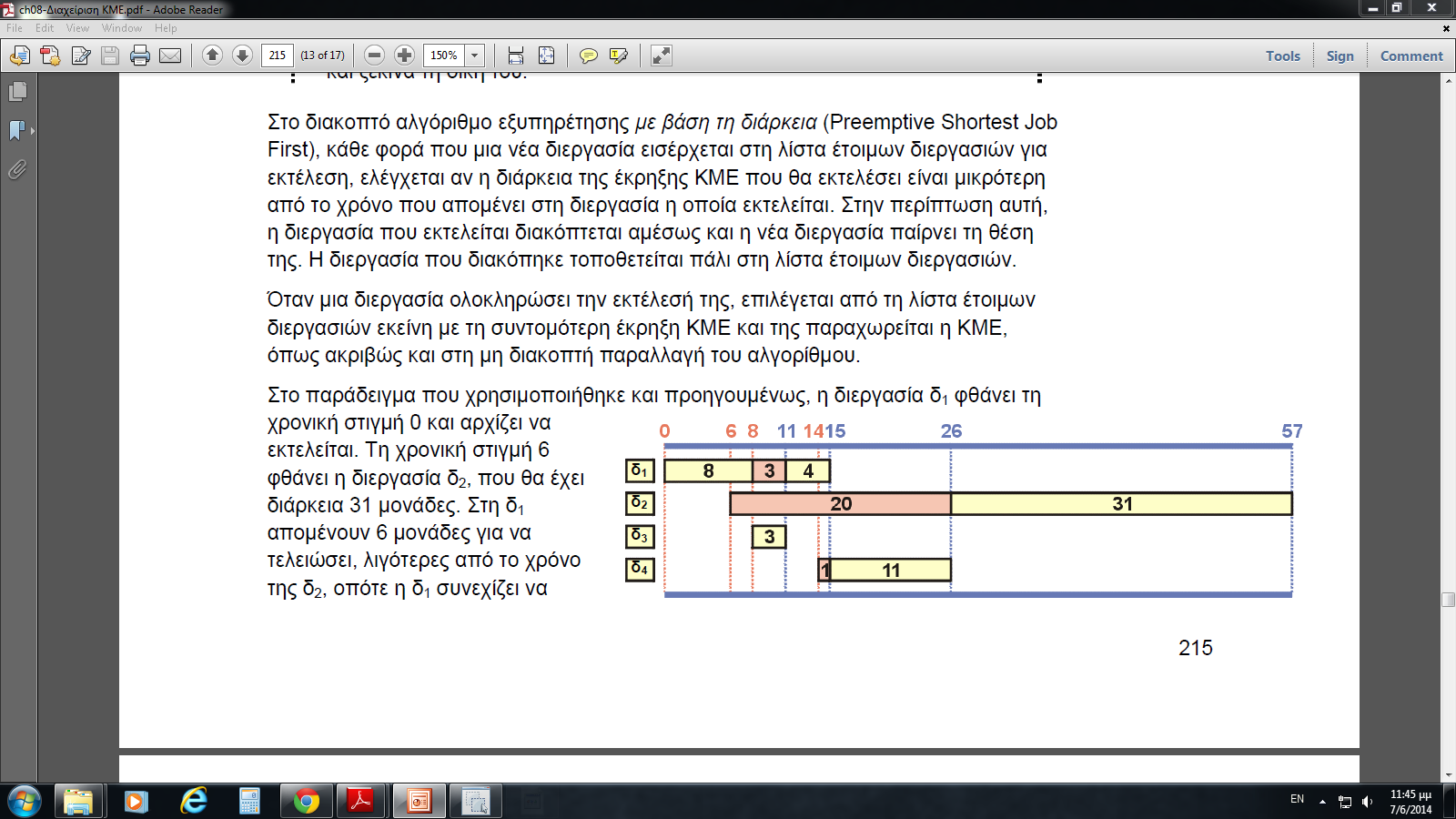This screenshot has width=1456, height=819.
Task: Send file by email envelope icon
Action: click(170, 56)
